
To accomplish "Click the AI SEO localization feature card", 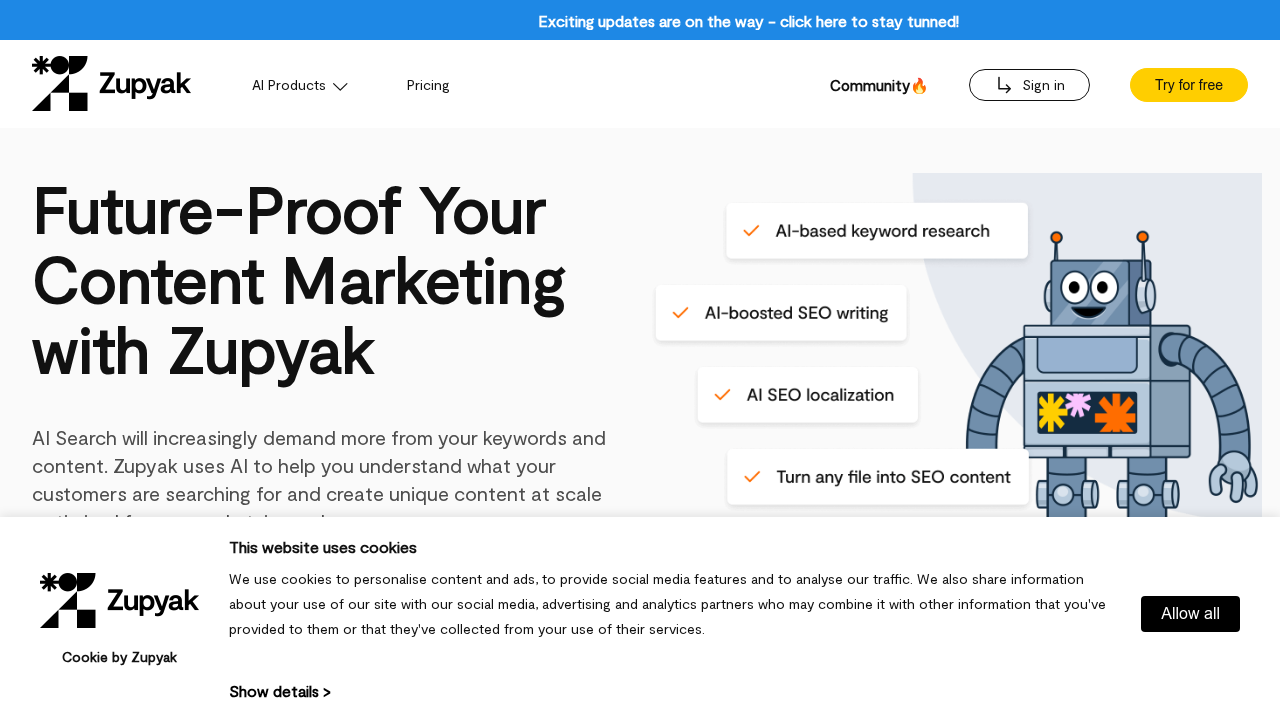I will [x=807, y=394].
